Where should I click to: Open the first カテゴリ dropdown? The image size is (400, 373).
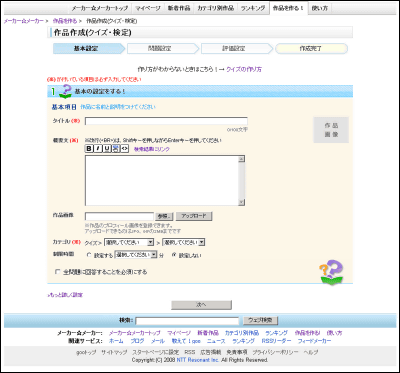tap(129, 242)
